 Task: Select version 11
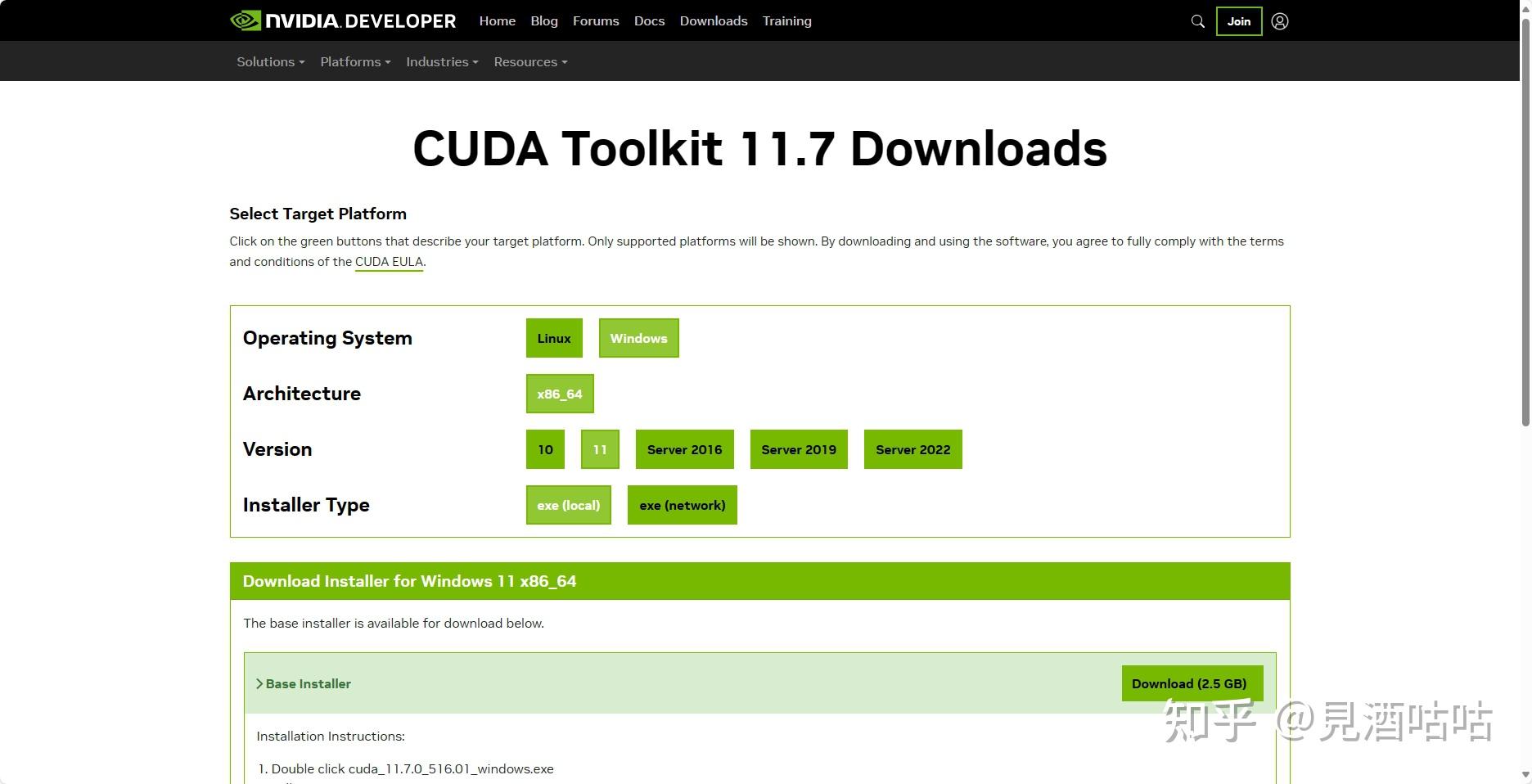599,449
